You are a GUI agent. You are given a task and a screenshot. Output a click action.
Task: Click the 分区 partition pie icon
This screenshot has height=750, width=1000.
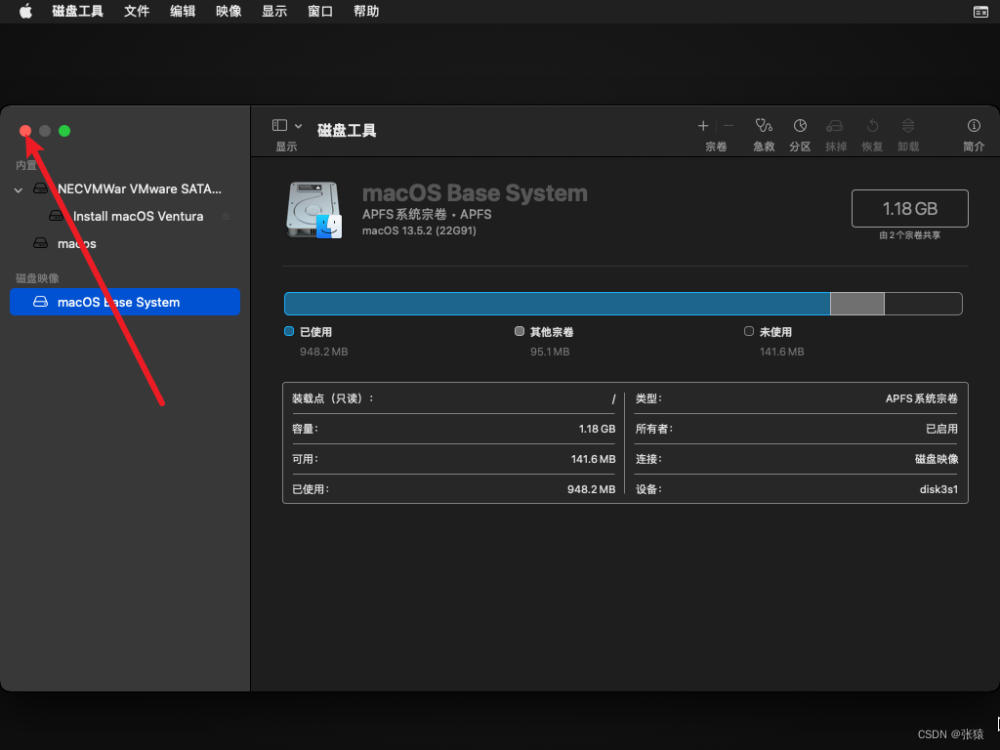coord(800,125)
